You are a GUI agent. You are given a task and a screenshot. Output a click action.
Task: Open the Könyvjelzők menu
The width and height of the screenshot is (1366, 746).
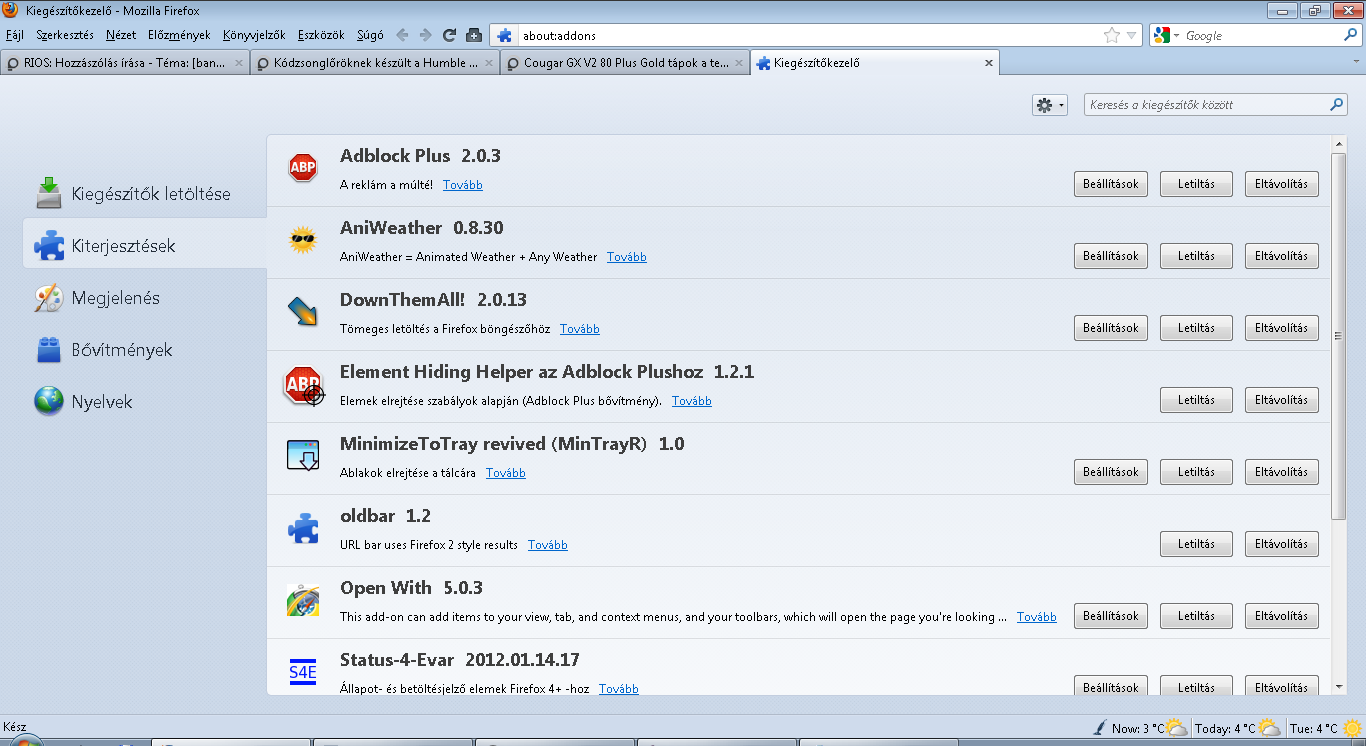click(x=254, y=35)
